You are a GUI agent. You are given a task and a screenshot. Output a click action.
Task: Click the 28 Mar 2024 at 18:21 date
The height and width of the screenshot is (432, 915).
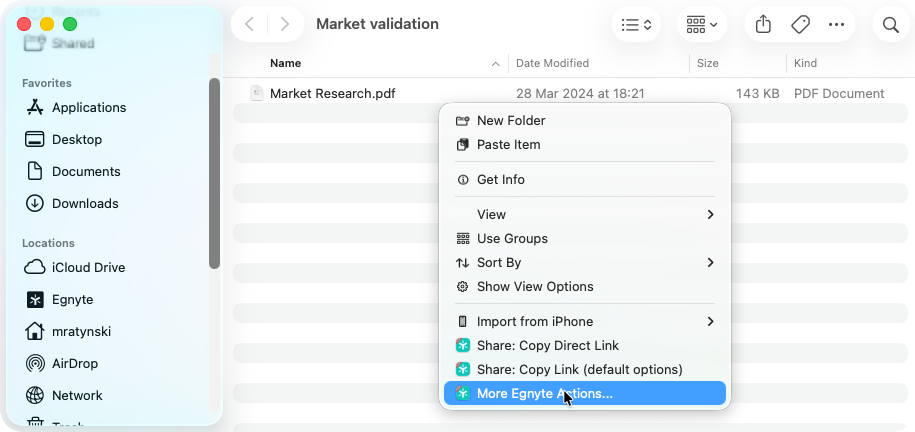[x=580, y=93]
